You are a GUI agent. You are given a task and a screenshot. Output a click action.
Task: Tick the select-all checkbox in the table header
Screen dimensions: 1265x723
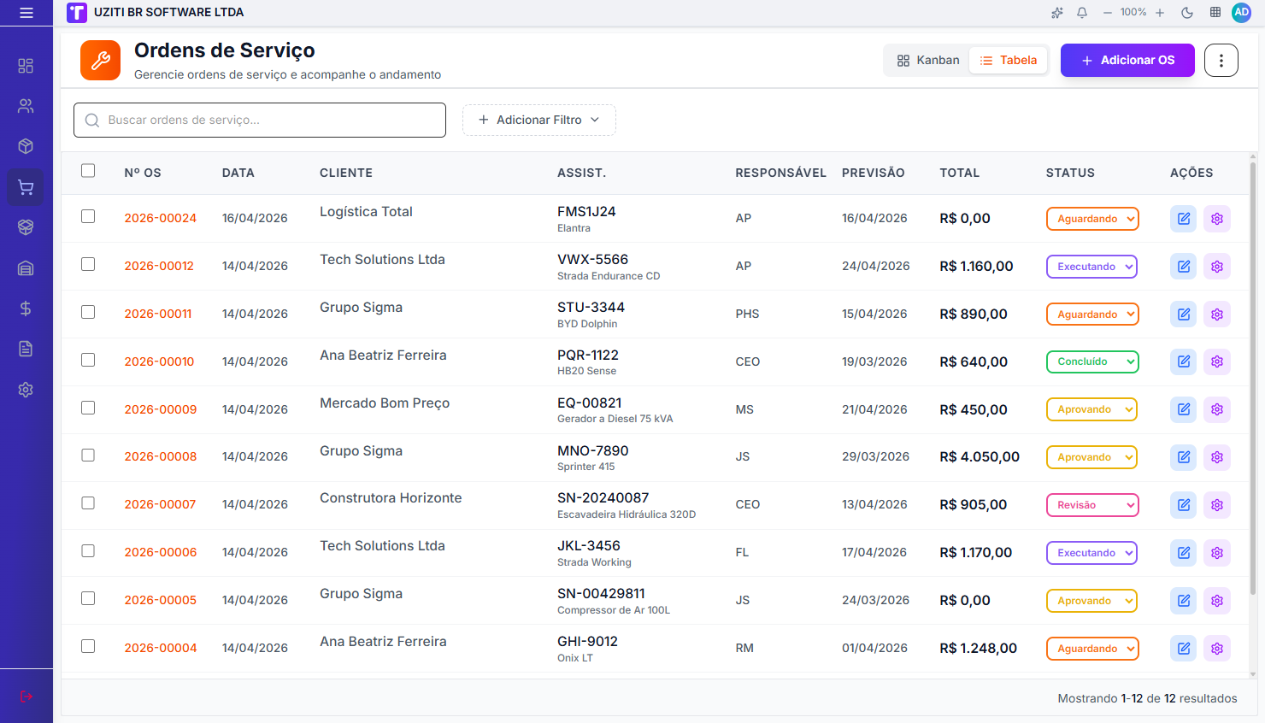pyautogui.click(x=88, y=171)
